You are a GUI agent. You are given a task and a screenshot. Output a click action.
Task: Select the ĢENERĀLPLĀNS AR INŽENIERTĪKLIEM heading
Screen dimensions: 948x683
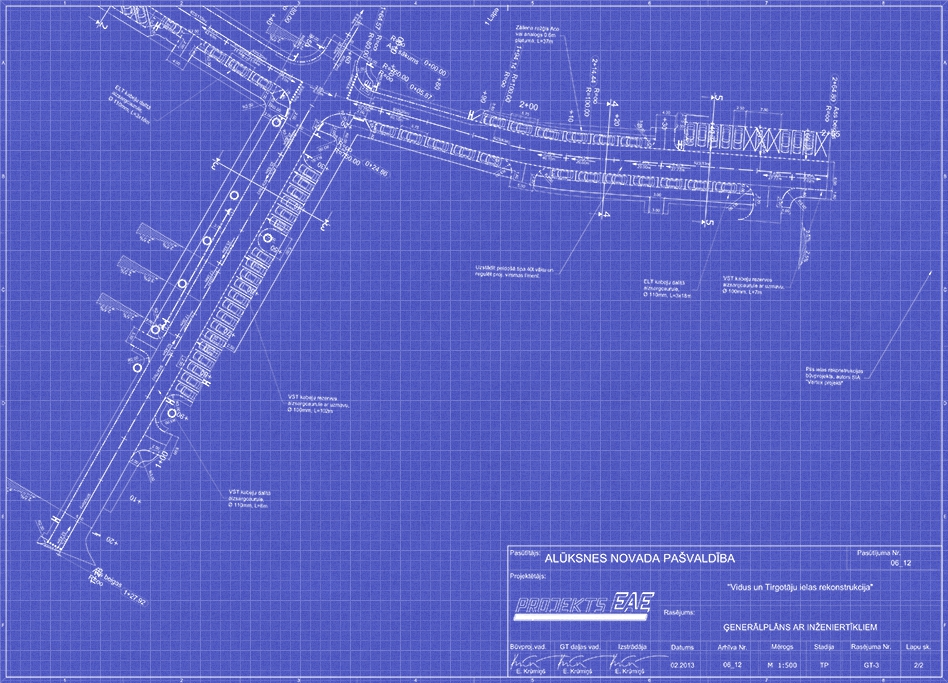tap(800, 627)
